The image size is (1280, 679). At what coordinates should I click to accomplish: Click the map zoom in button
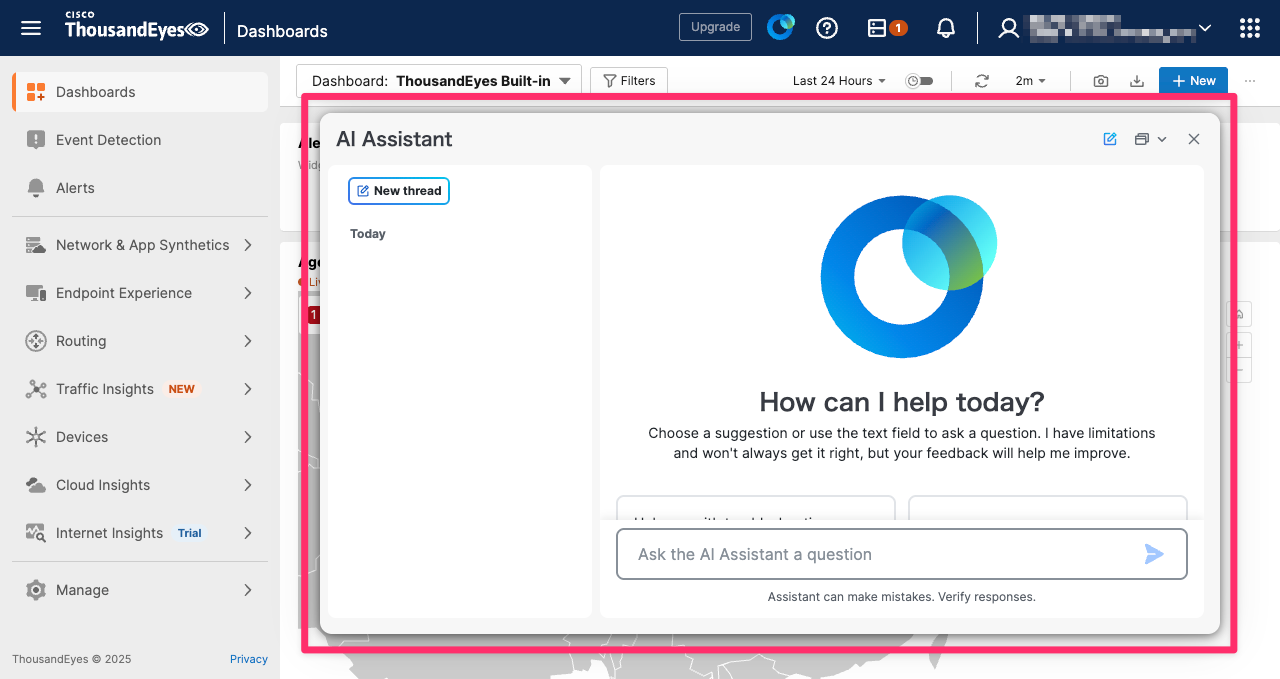click(x=1240, y=345)
